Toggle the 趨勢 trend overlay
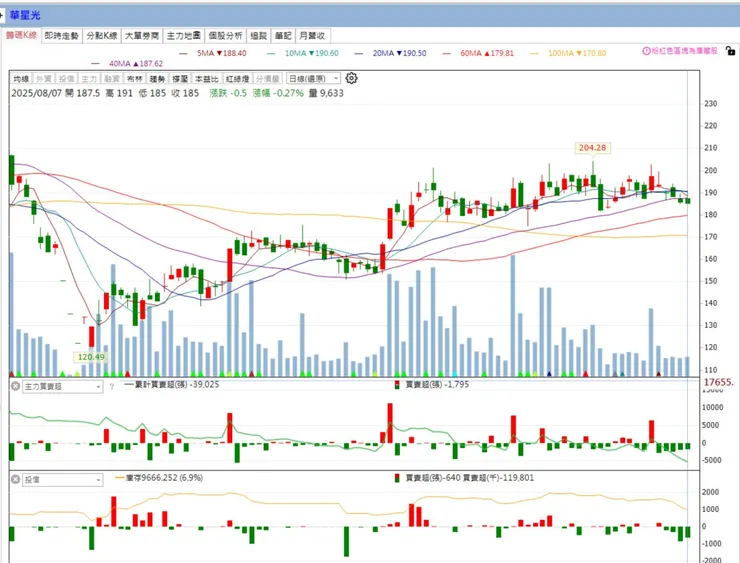 (x=157, y=78)
